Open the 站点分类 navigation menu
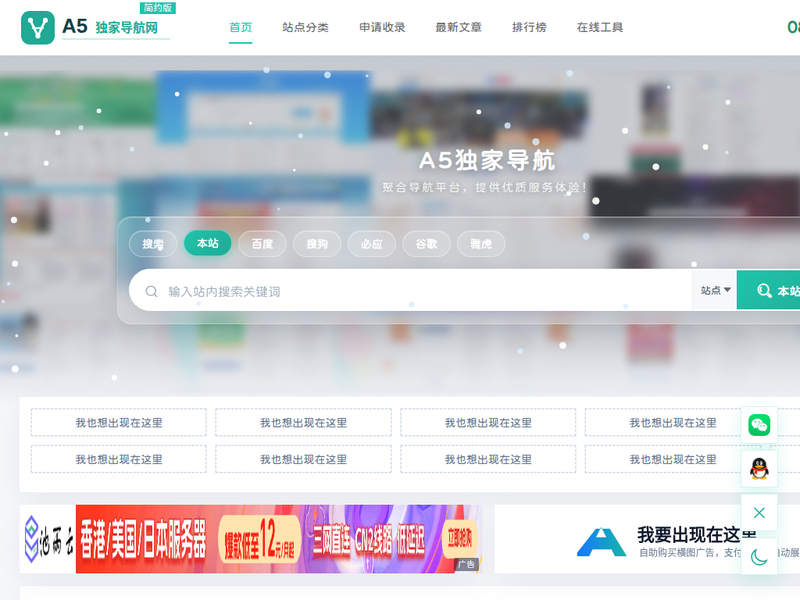Viewport: 800px width, 600px height. 306,28
